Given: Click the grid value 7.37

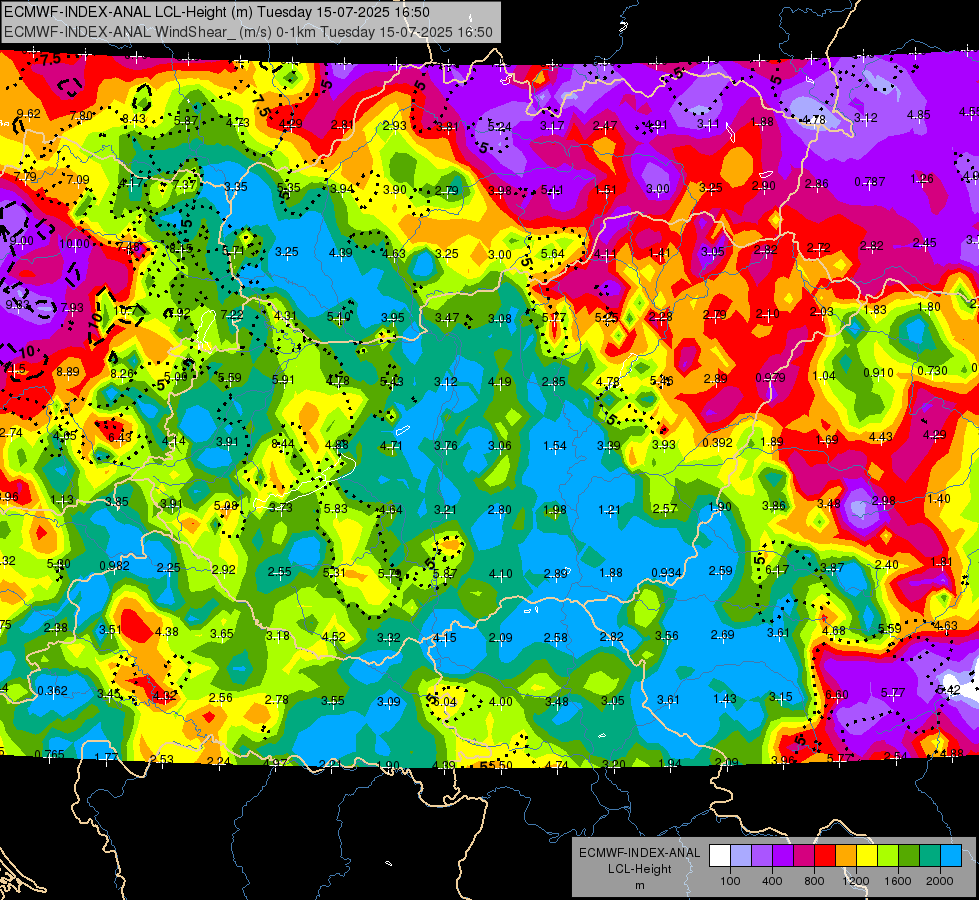Looking at the screenshot, I should point(184,185).
